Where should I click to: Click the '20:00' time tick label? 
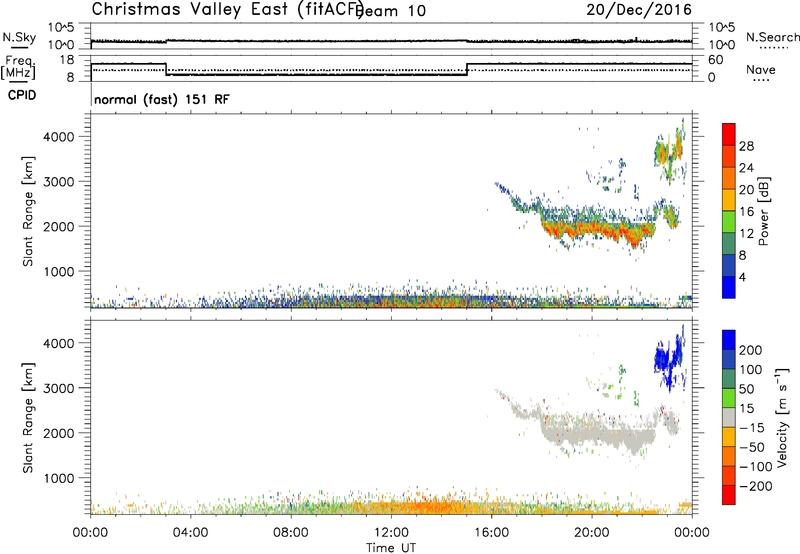[591, 533]
